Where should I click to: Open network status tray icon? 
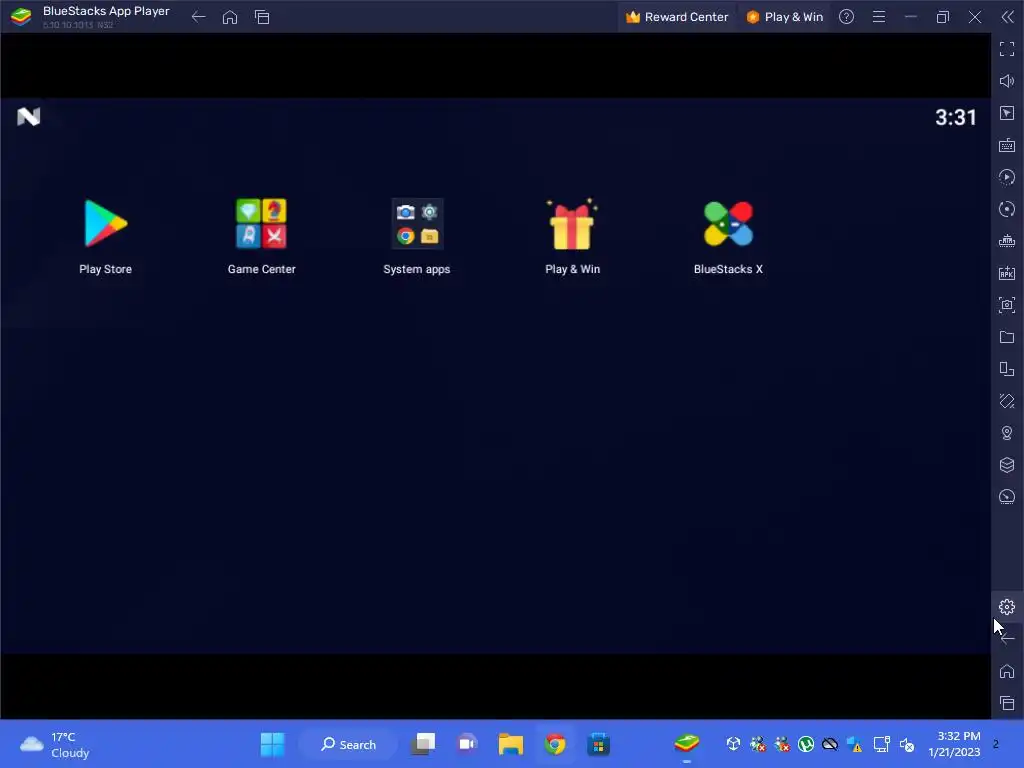click(882, 744)
